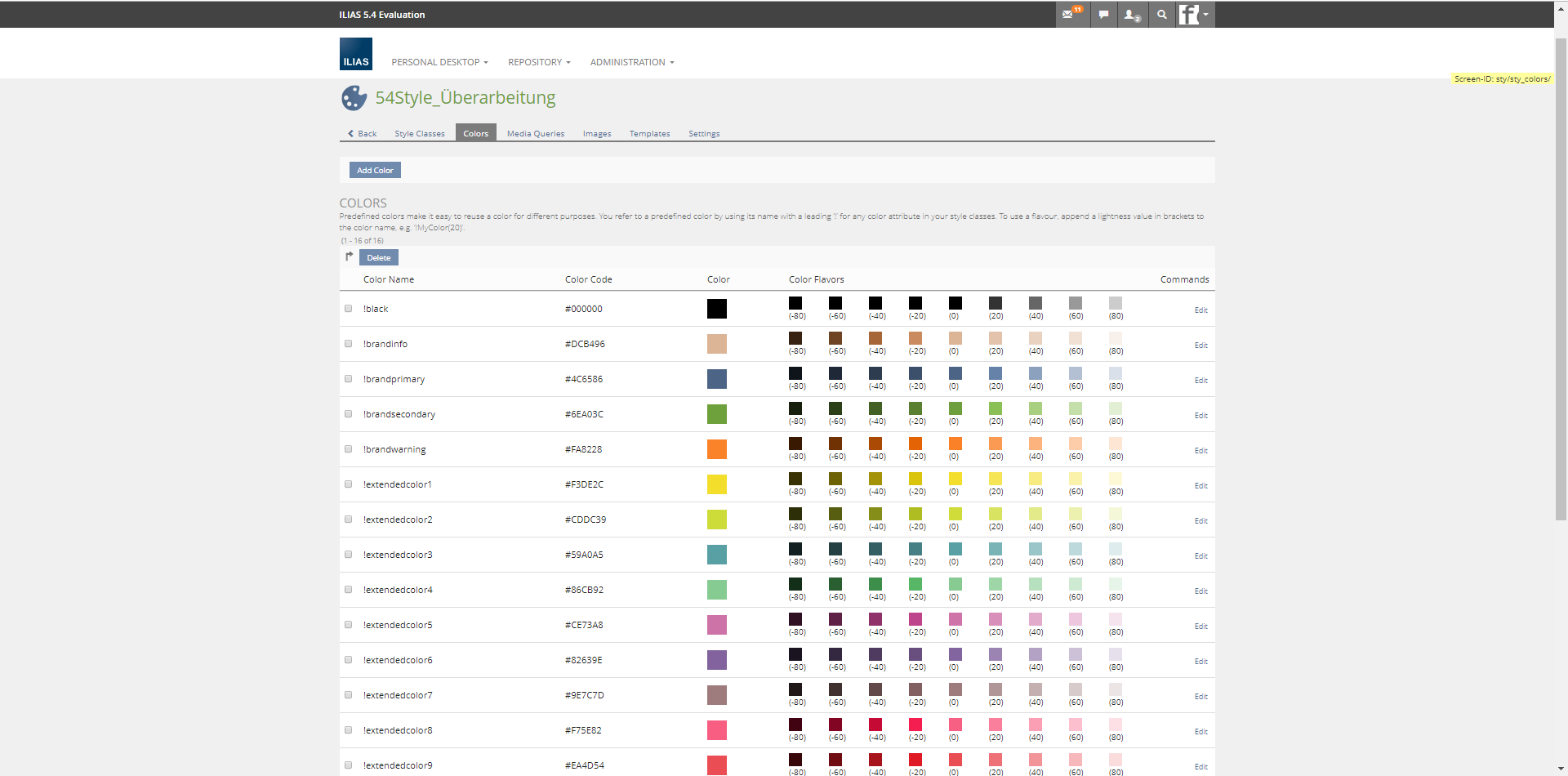Select the !extendedcolor3 row checkbox

pyautogui.click(x=349, y=555)
